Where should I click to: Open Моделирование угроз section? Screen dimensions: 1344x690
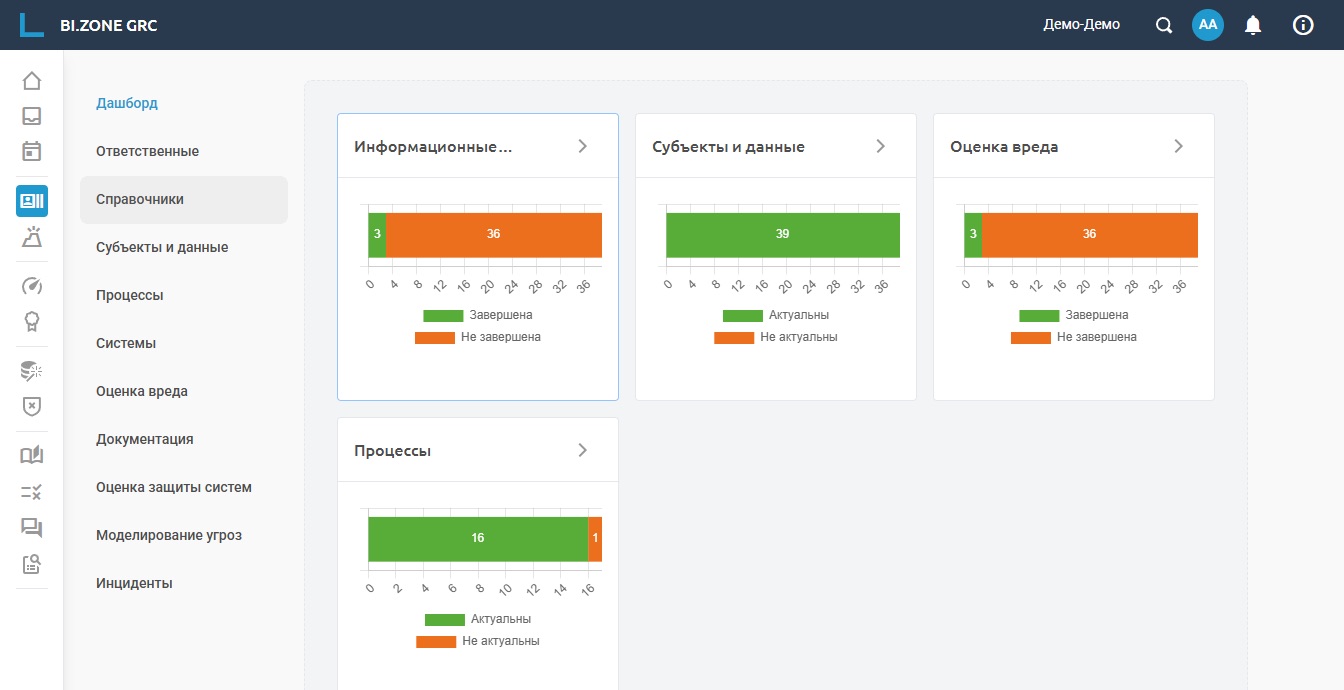point(169,535)
